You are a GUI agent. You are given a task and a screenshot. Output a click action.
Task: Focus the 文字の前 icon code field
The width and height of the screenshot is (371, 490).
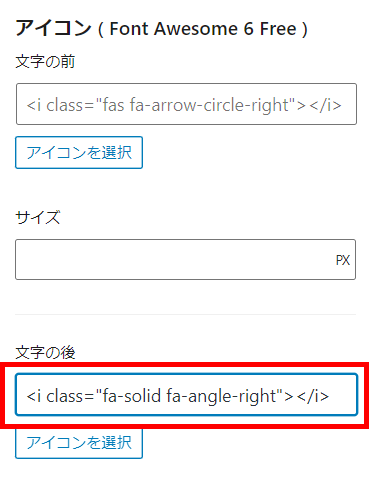tap(186, 104)
